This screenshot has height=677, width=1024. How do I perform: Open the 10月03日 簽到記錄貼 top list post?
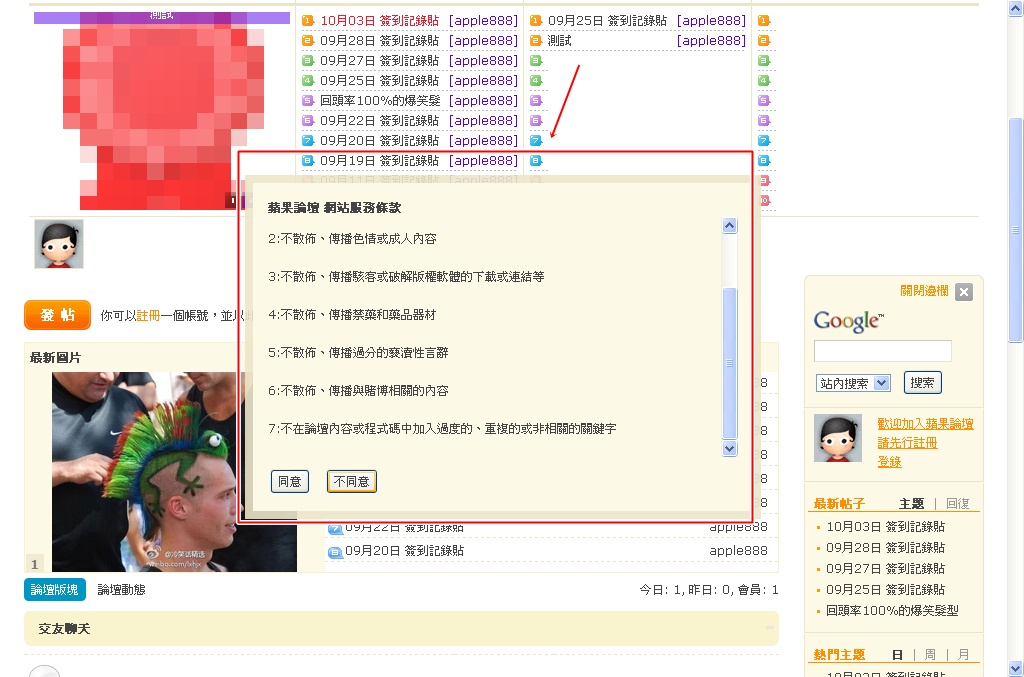click(379, 21)
